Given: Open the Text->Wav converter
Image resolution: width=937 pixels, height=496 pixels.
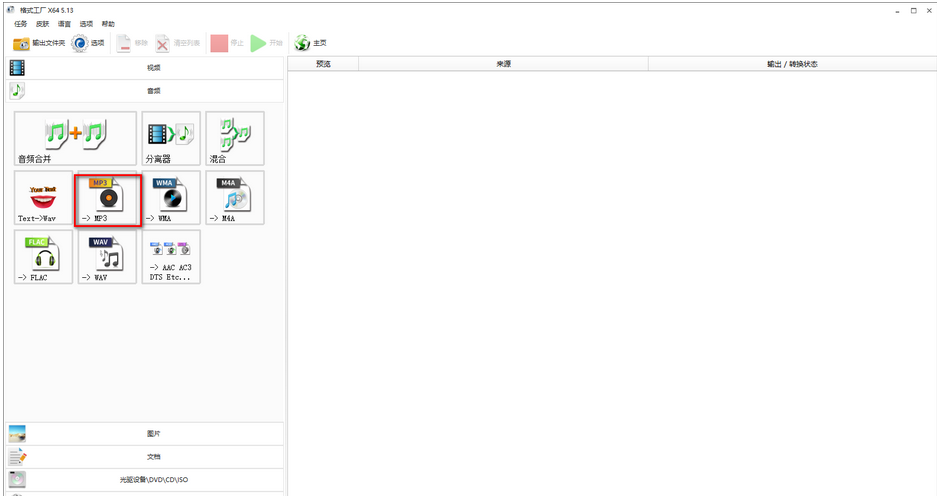Looking at the screenshot, I should pyautogui.click(x=43, y=198).
